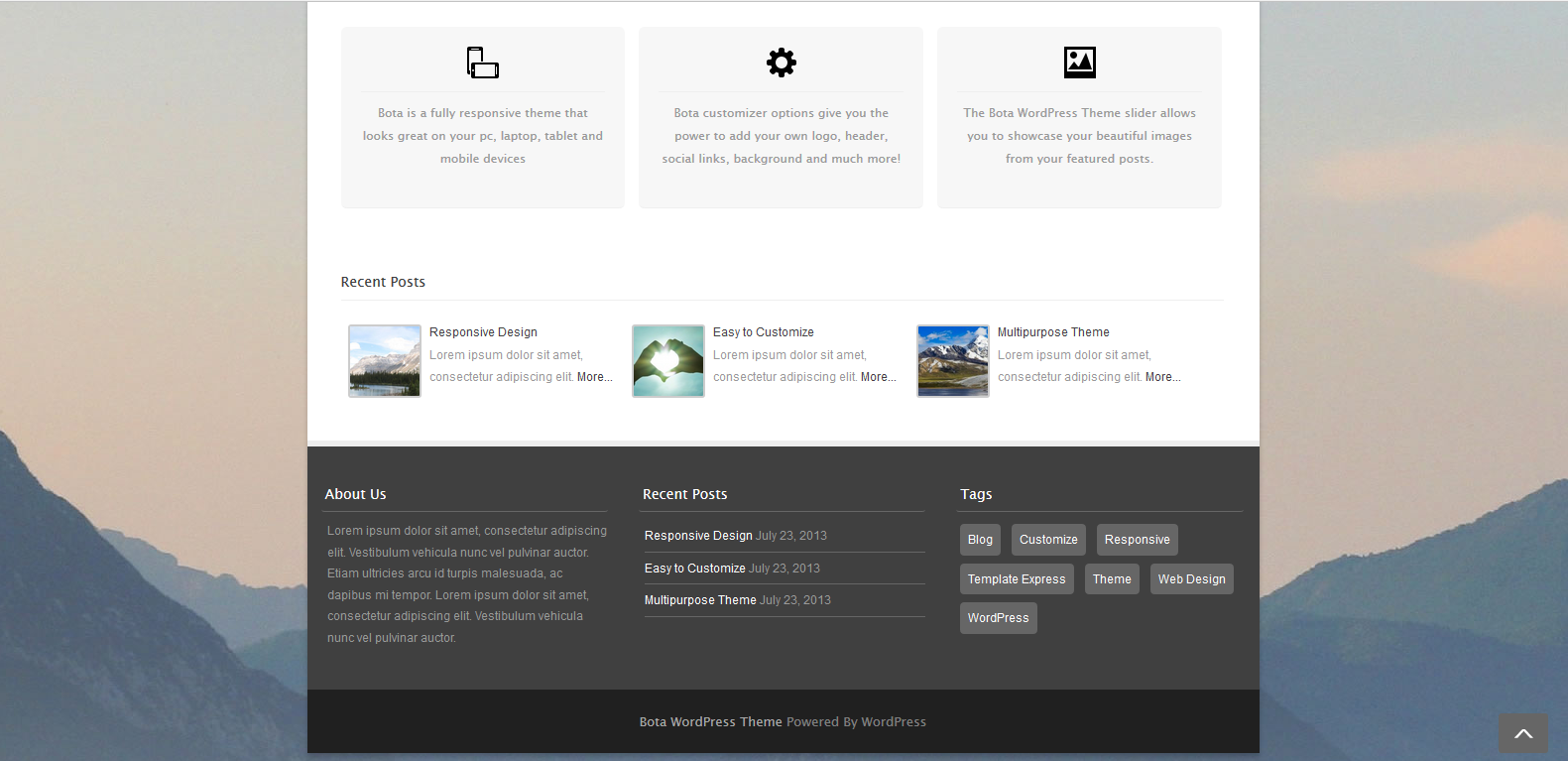Click the image slider picture icon

point(1079,63)
